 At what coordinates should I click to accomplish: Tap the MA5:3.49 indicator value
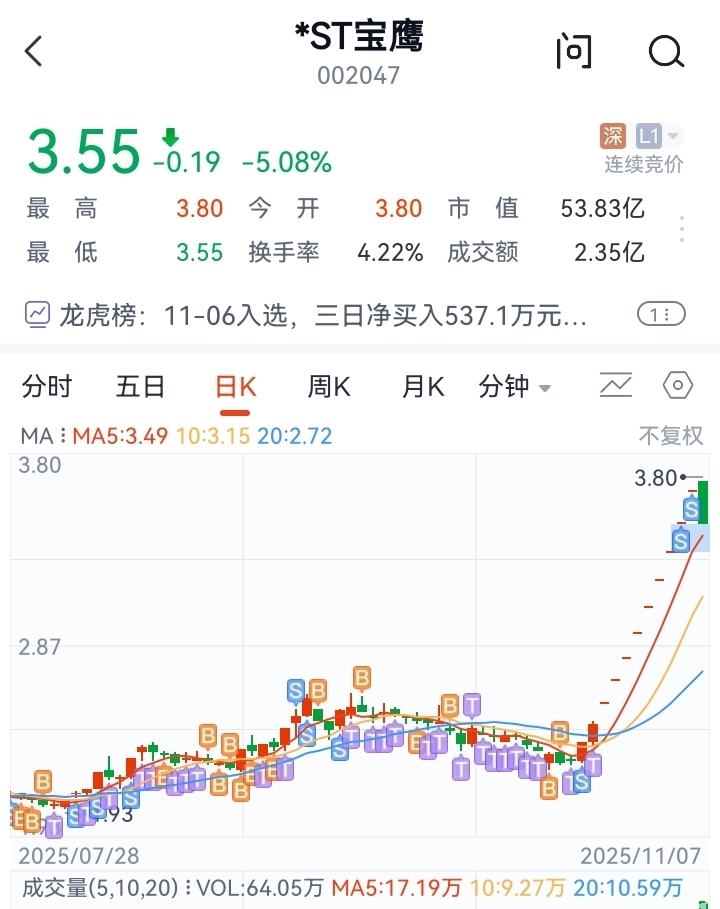tap(120, 436)
